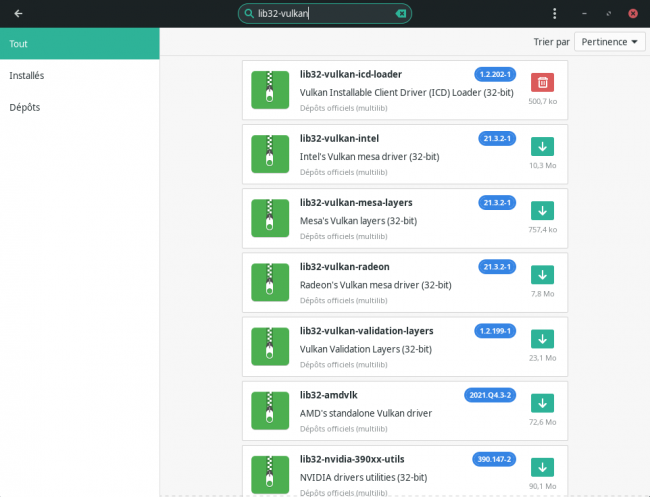The width and height of the screenshot is (650, 497).
Task: Open lib32-amdvlk package title
Action: [x=328, y=395]
